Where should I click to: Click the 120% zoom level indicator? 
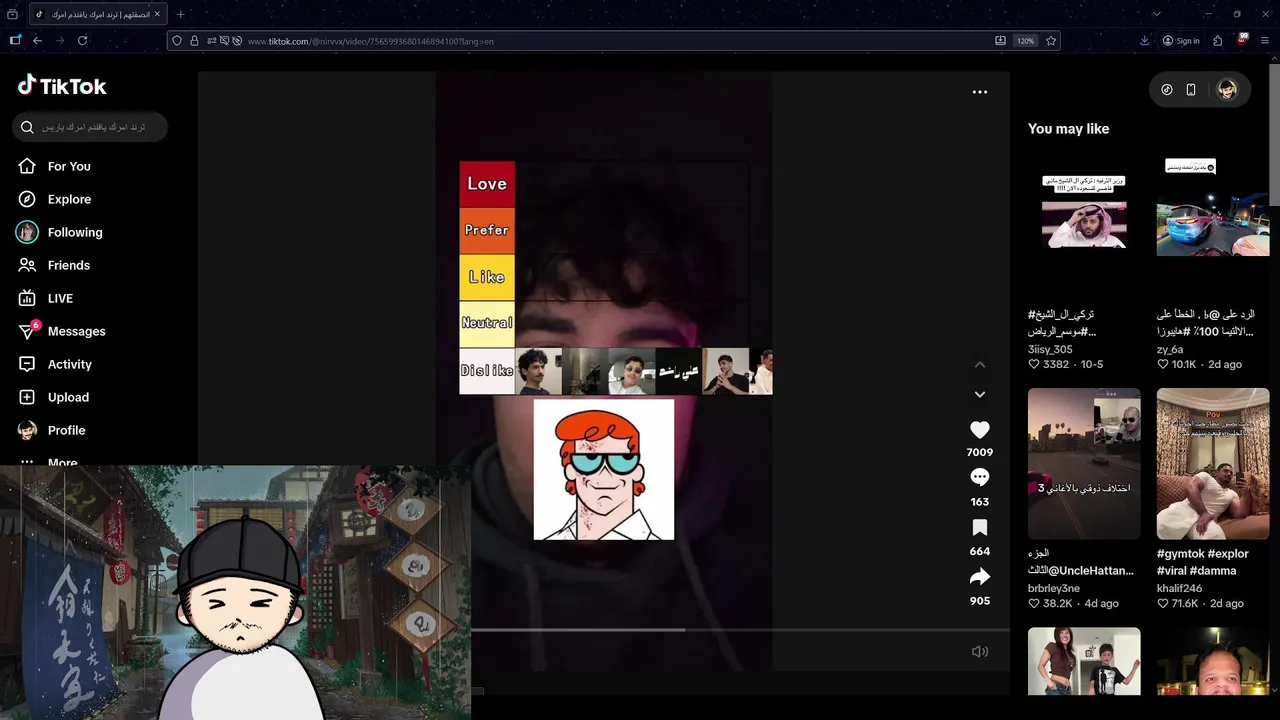(1025, 41)
